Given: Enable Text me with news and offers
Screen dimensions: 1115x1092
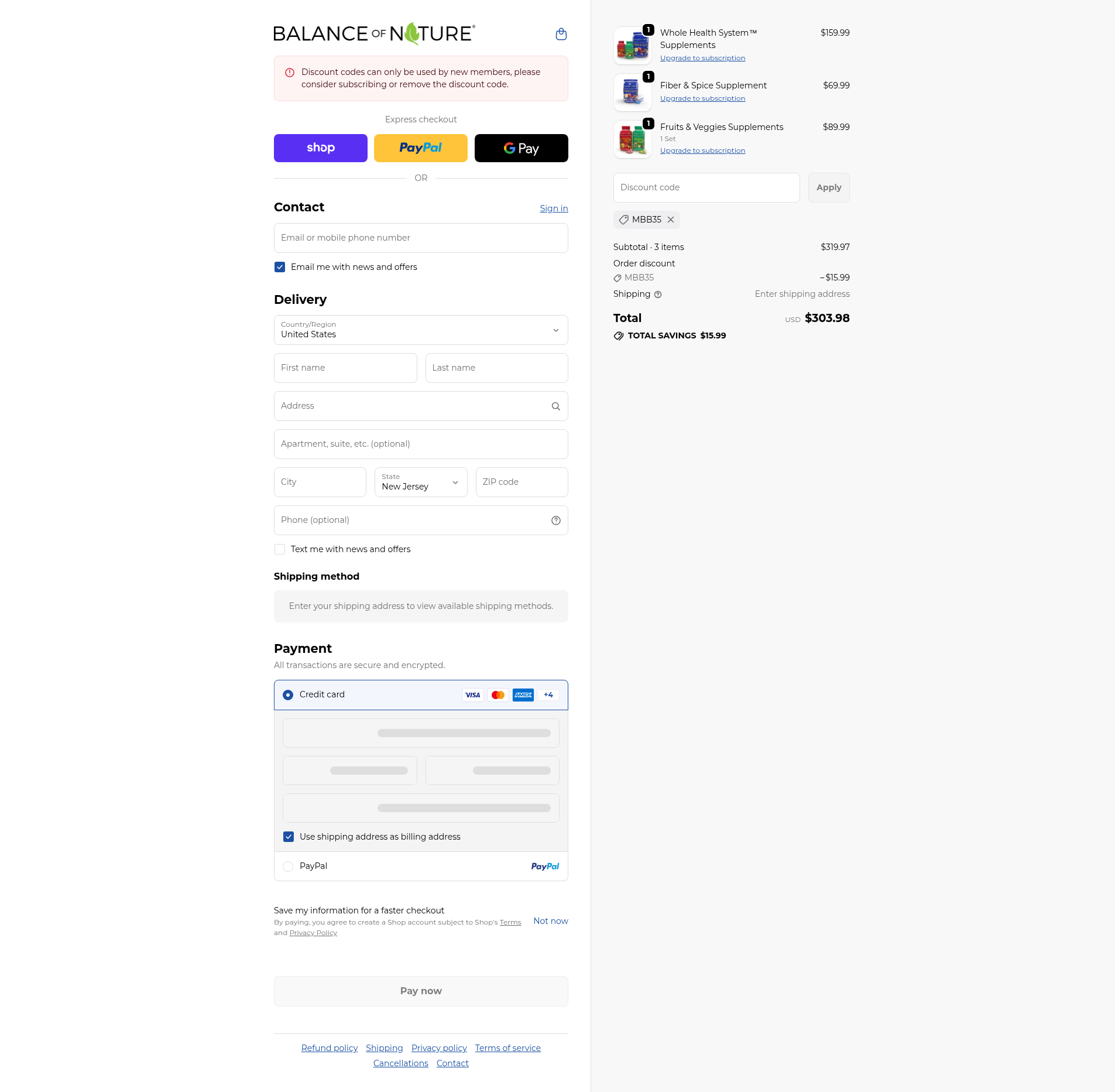Looking at the screenshot, I should coord(280,549).
